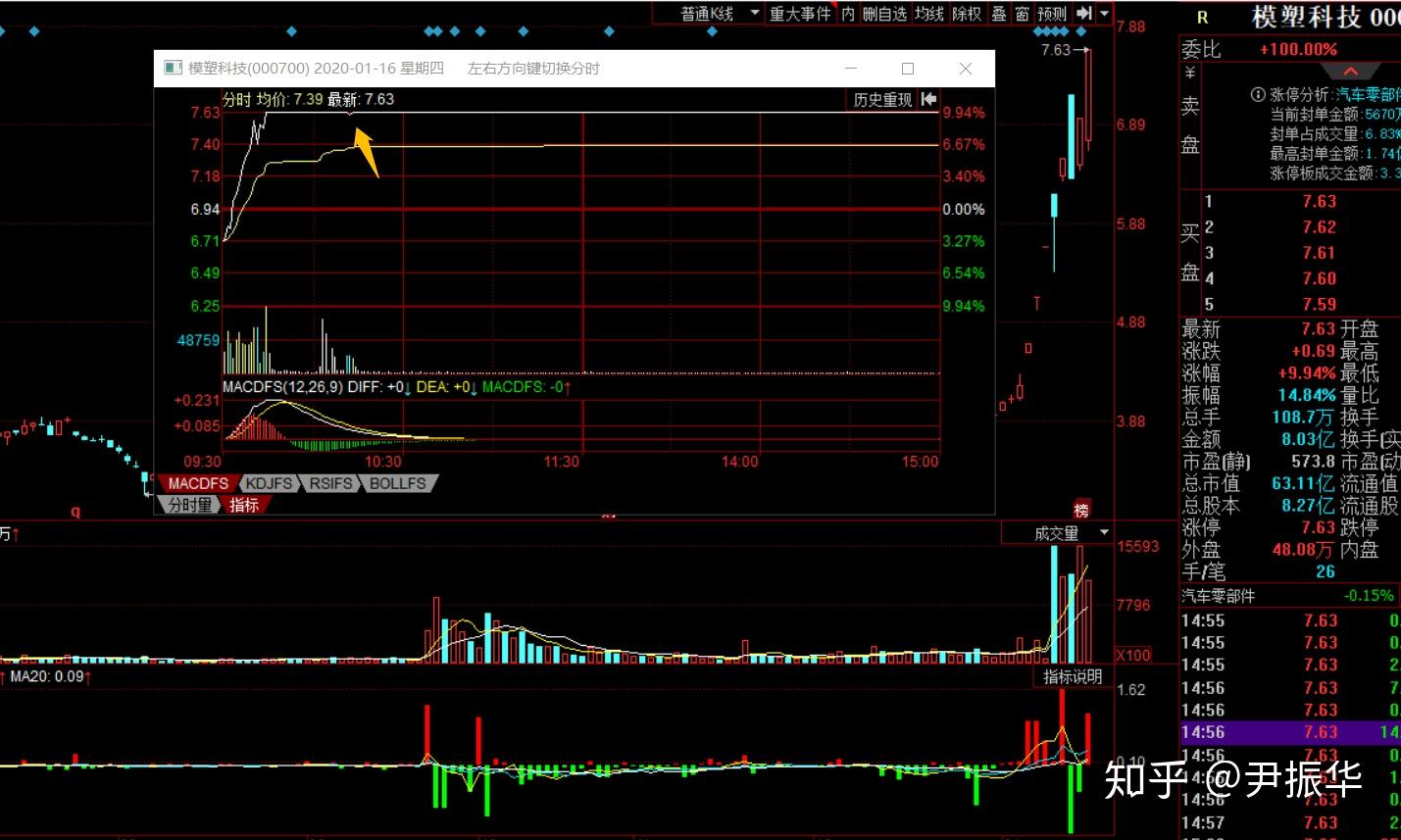
Task: Click the 叠 overlay button
Action: [999, 14]
